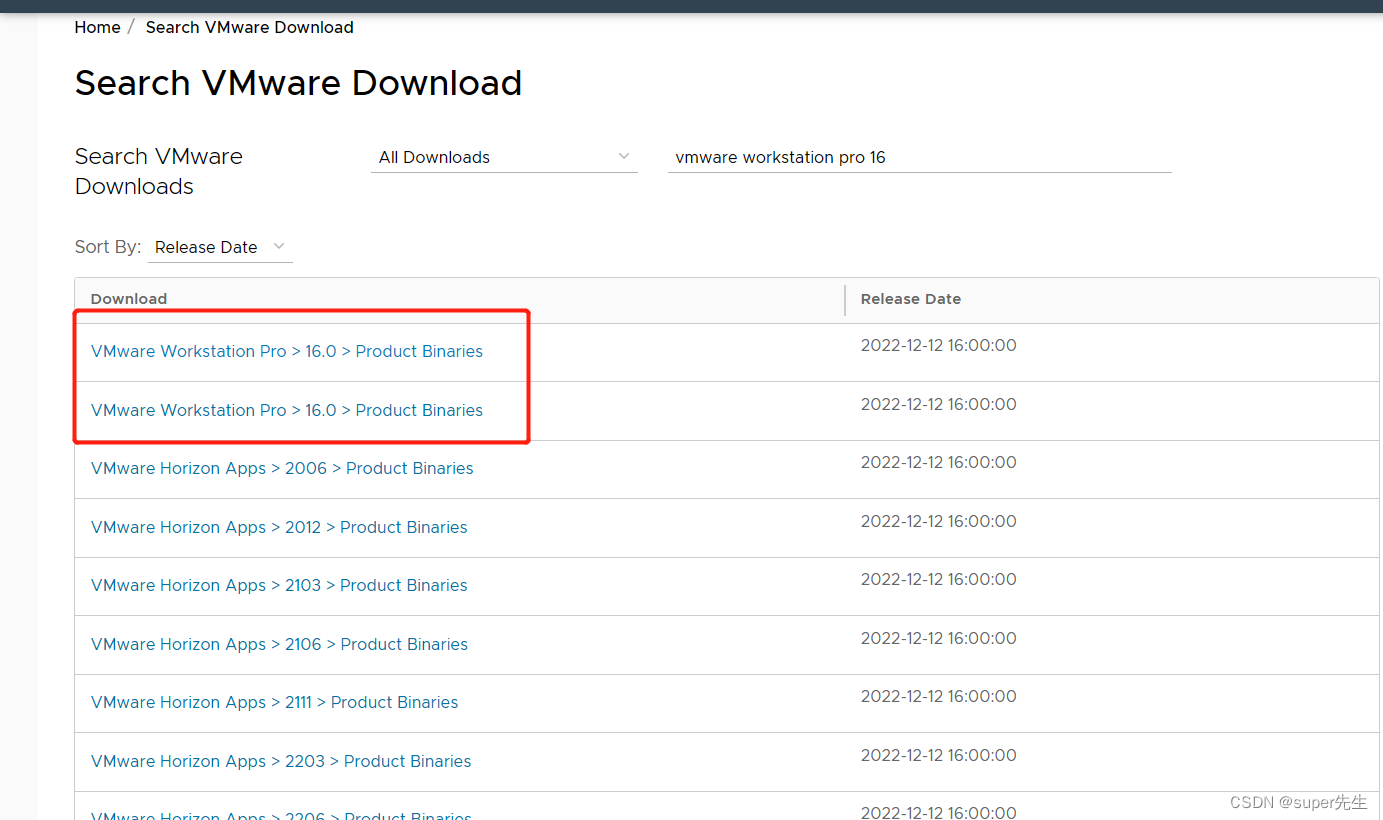The height and width of the screenshot is (820, 1383).
Task: Open first VMware Workstation Pro 16.0 Product Binaries link
Action: (x=287, y=351)
